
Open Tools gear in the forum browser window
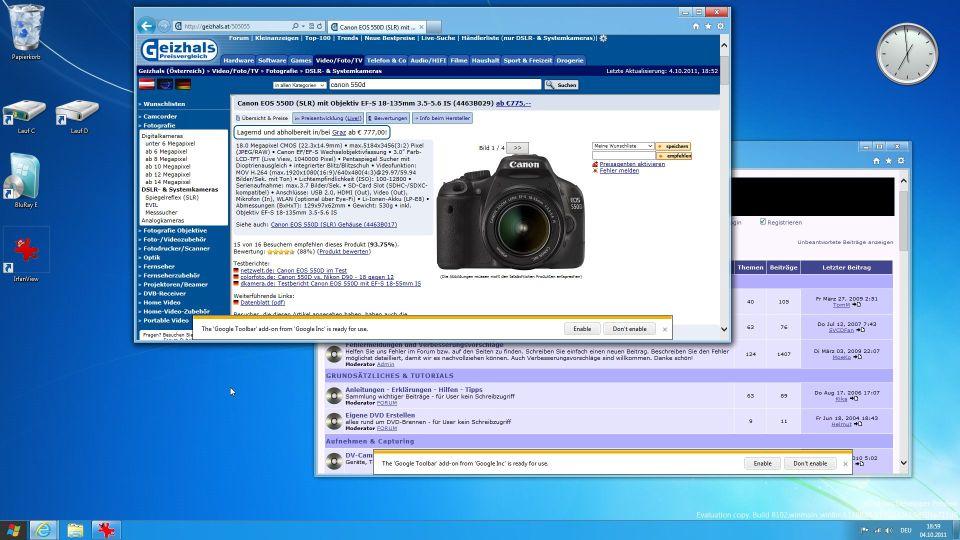[901, 160]
